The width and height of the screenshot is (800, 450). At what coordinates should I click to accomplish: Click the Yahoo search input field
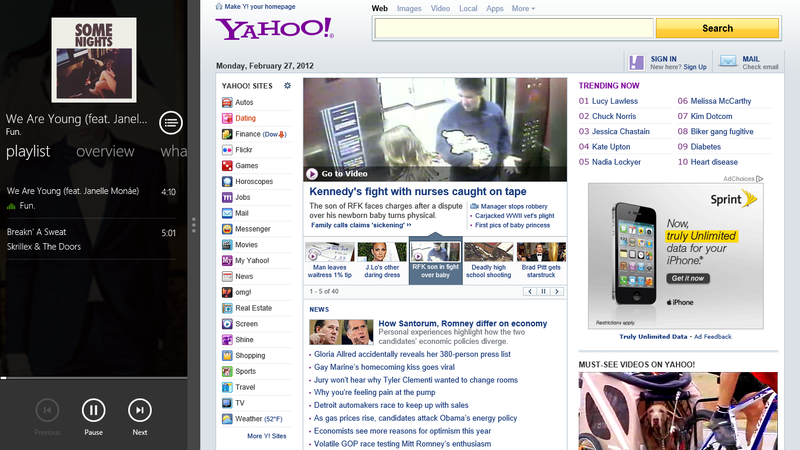click(514, 29)
